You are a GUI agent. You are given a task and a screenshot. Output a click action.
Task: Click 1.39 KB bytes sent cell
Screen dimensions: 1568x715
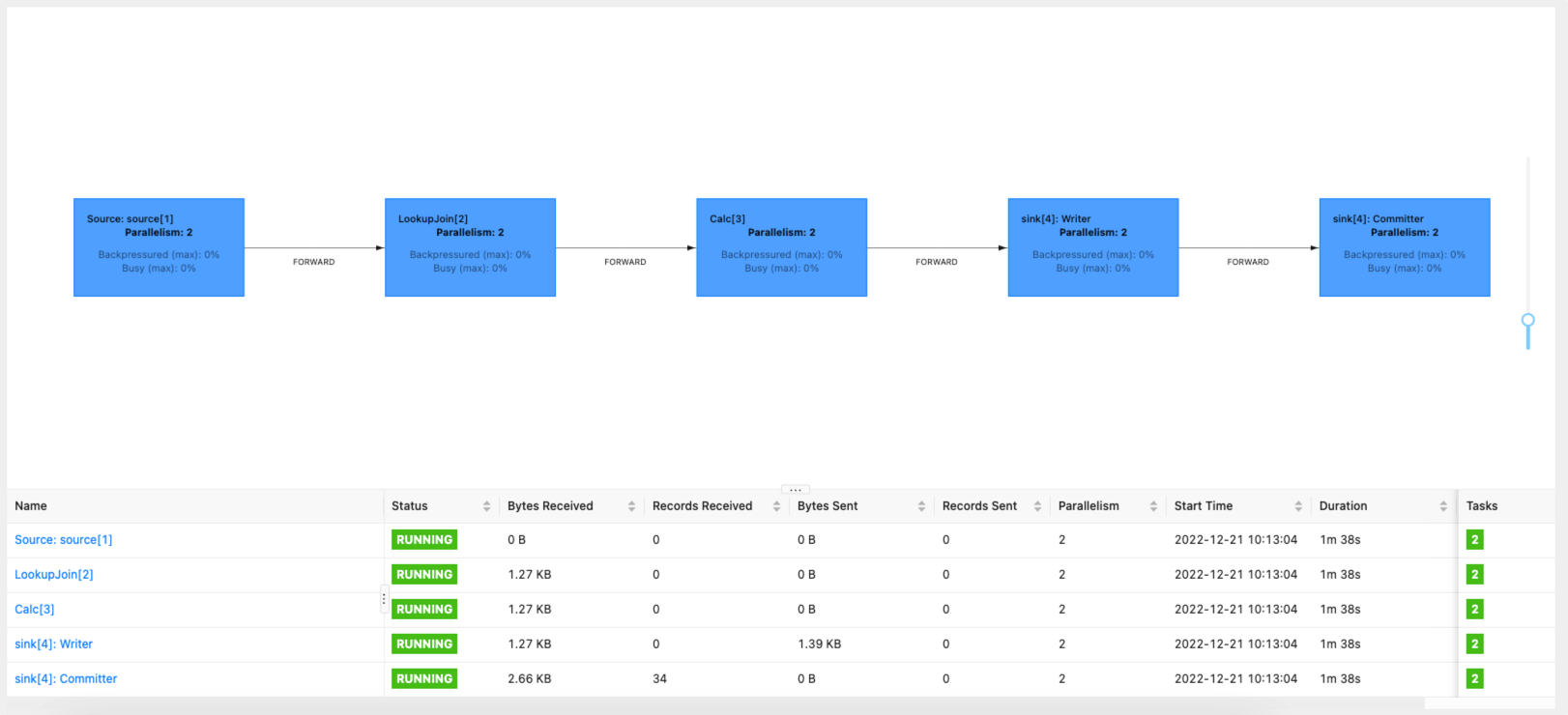click(x=820, y=644)
